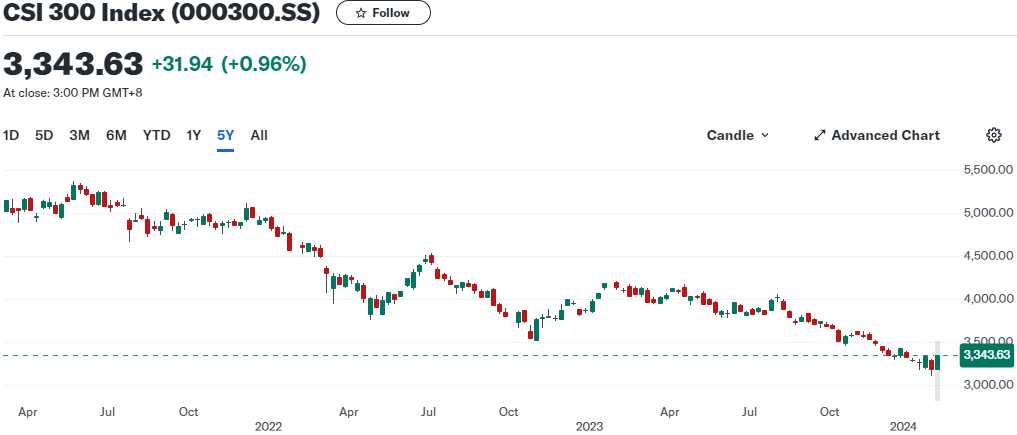This screenshot has height=435, width=1017.
Task: Show All time range
Action: pos(259,135)
